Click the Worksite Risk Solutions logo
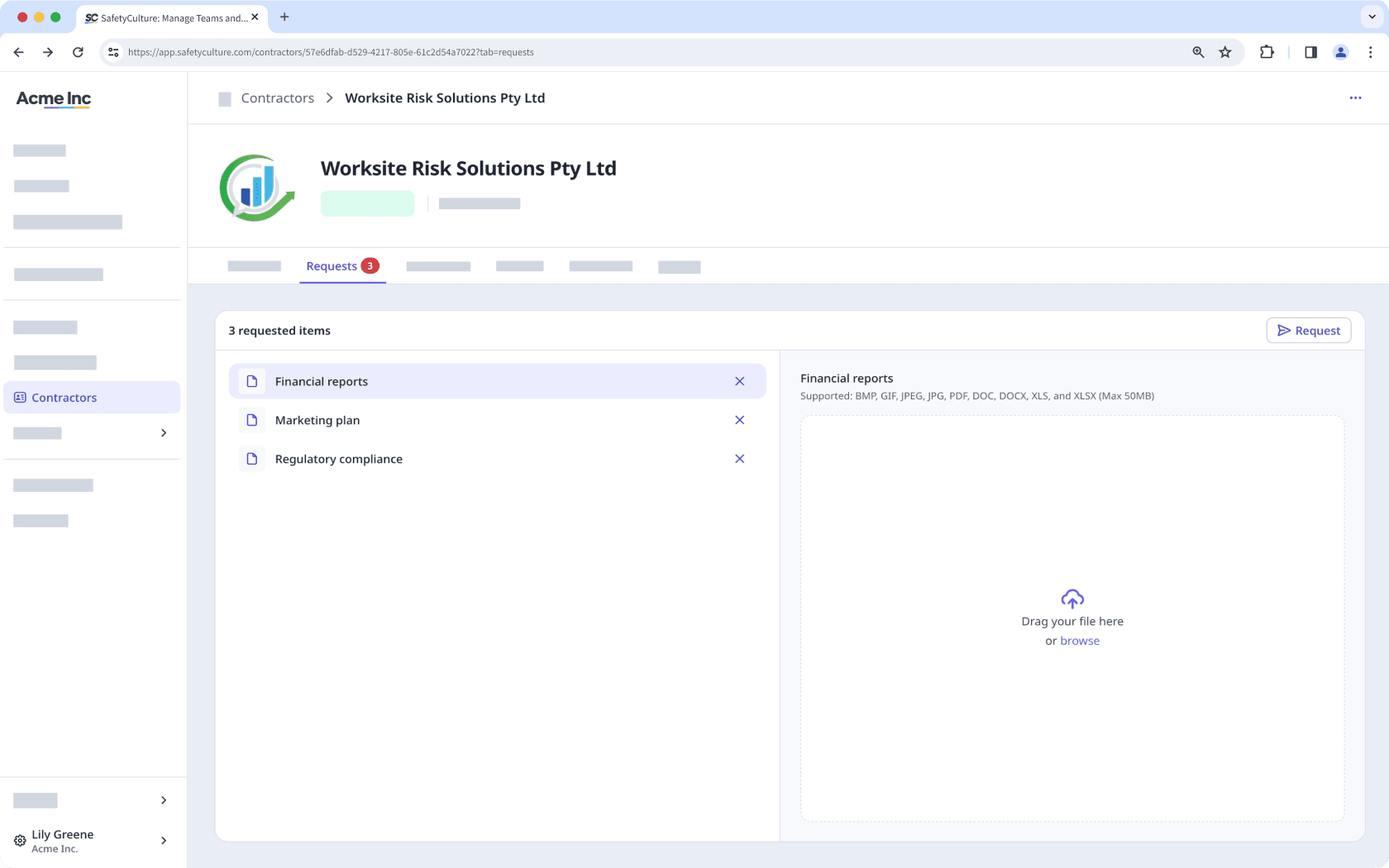1389x868 pixels. click(x=257, y=188)
